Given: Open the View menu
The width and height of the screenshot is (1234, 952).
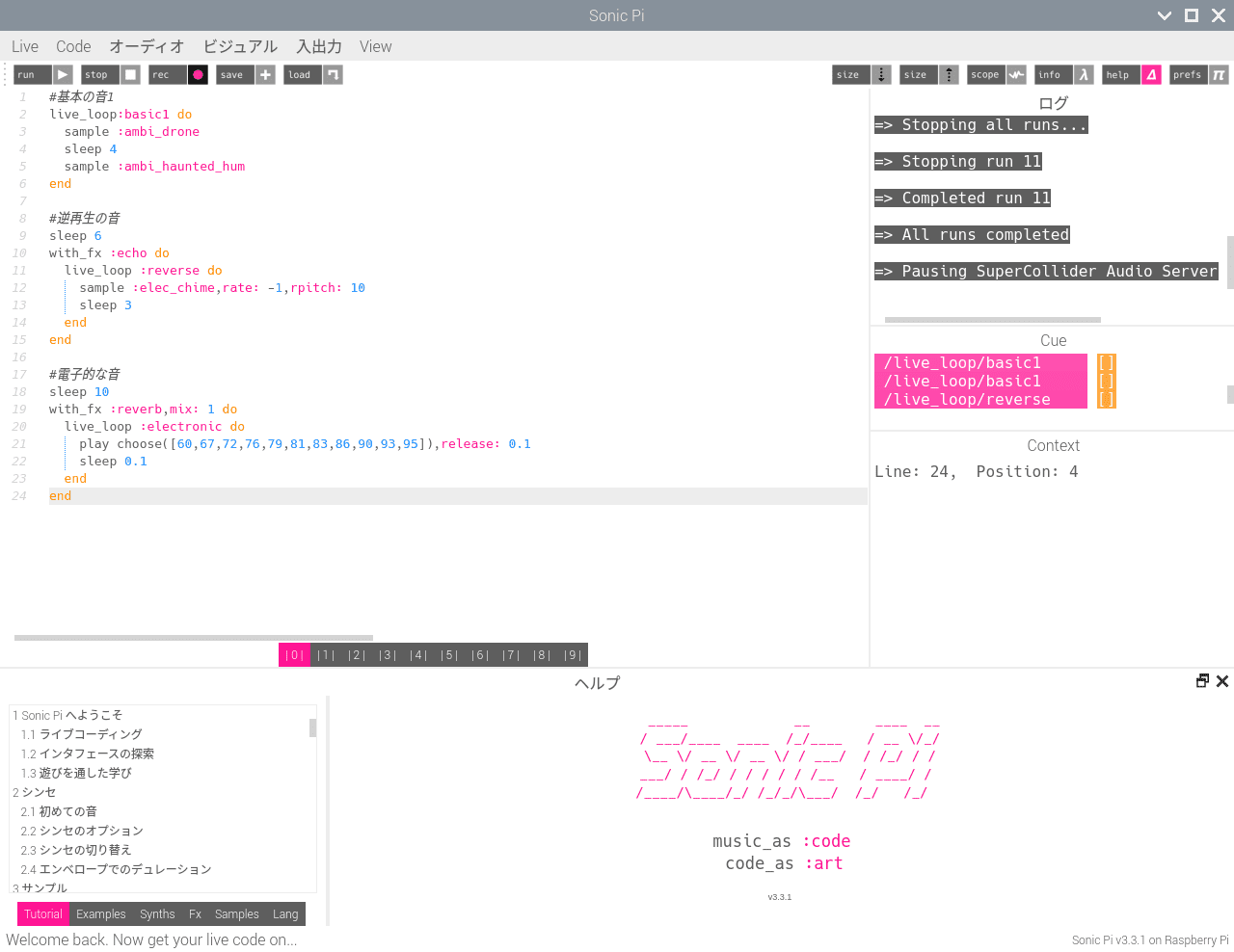Looking at the screenshot, I should (x=376, y=46).
